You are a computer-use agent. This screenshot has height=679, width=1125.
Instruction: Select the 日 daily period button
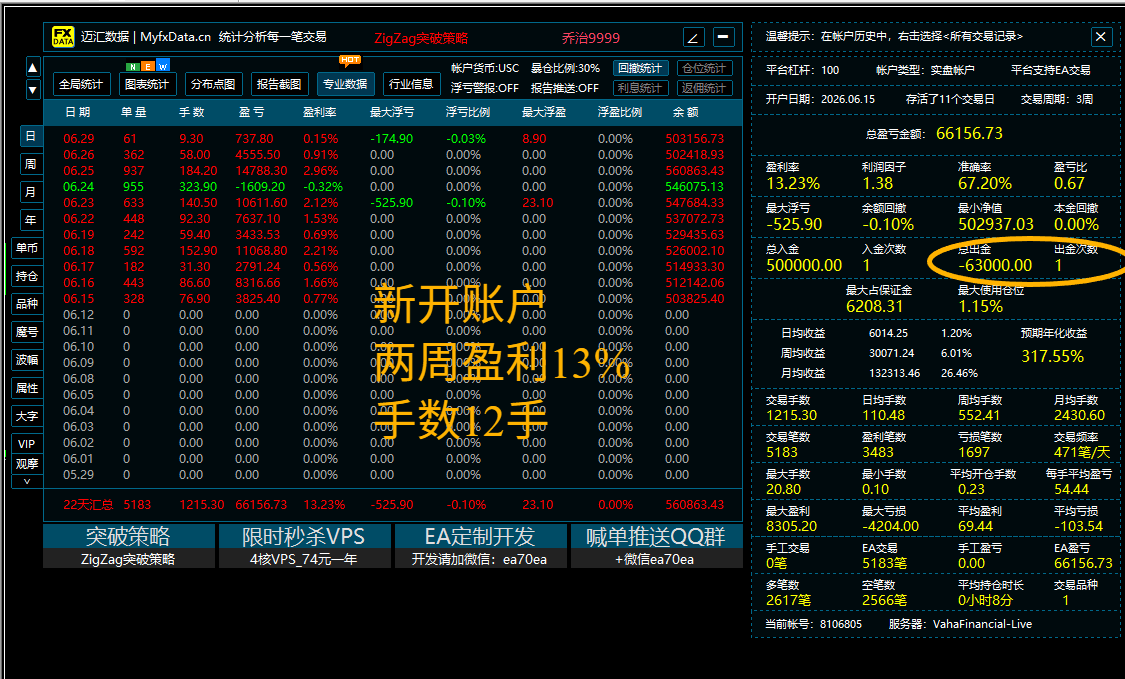coord(31,136)
